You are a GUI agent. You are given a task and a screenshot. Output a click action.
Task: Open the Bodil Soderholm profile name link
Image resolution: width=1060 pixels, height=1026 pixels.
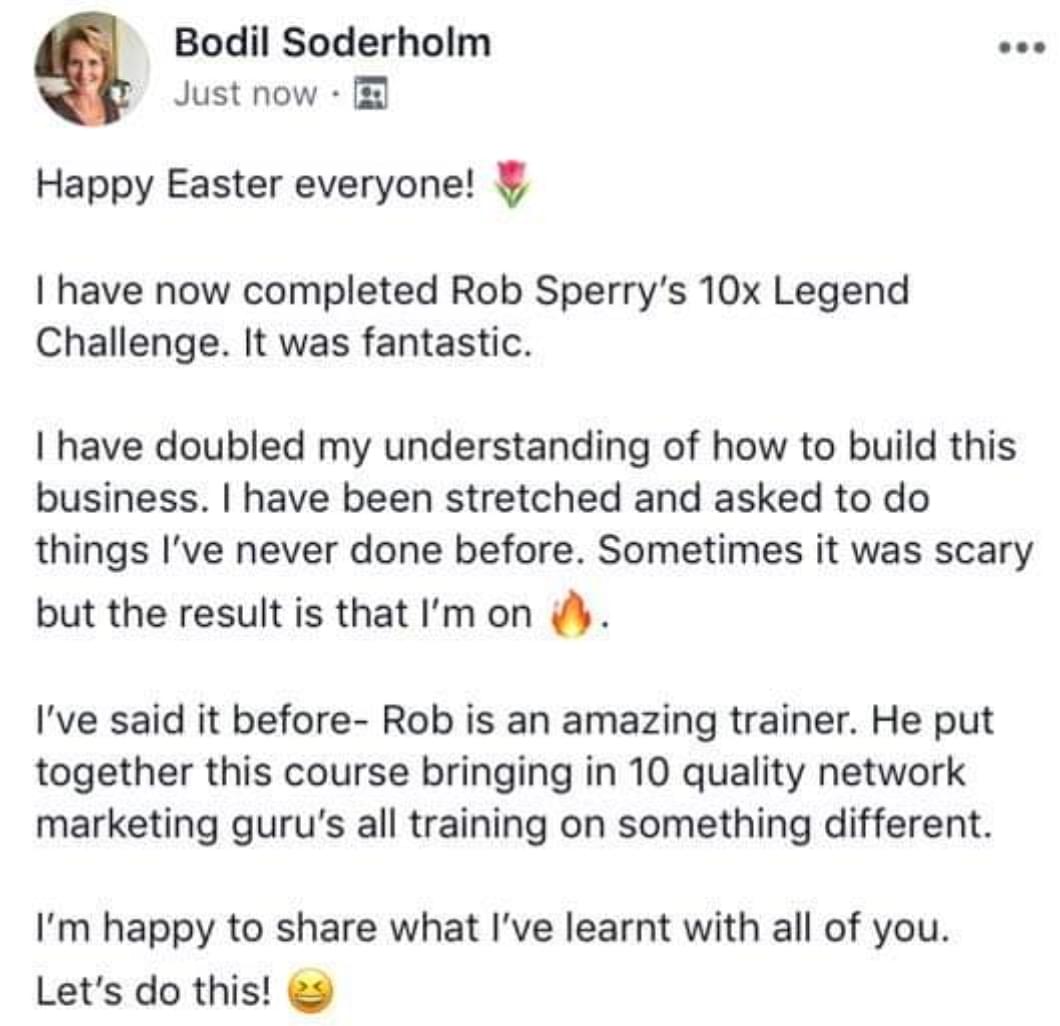click(x=332, y=43)
